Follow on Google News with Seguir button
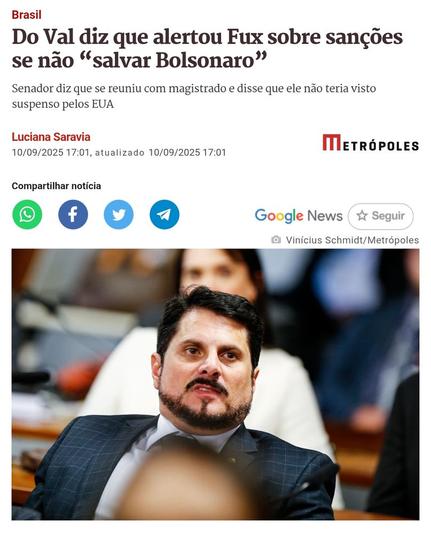The image size is (431, 534). (381, 216)
